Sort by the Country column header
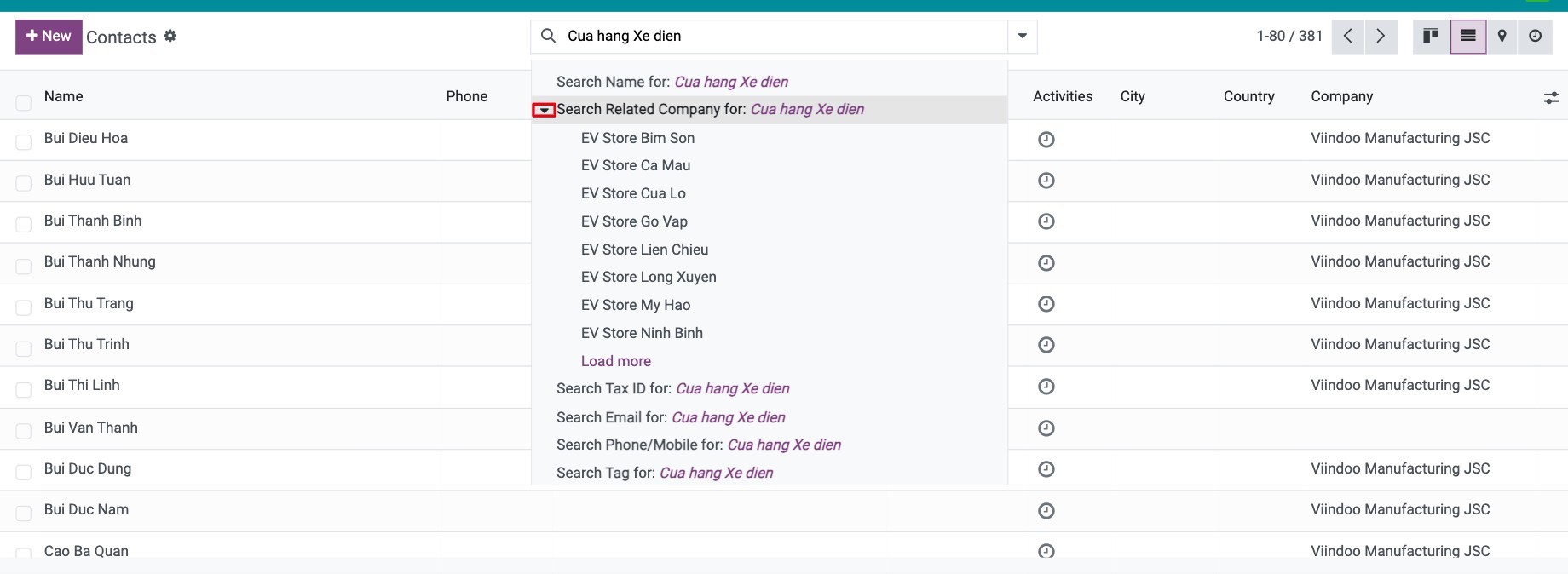This screenshot has height=574, width=1568. 1249,96
